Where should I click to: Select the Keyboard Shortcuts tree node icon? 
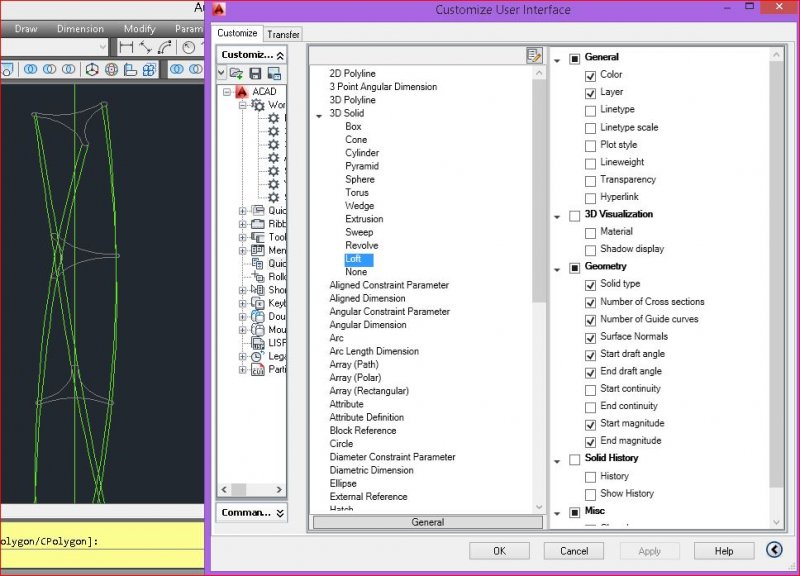[x=258, y=303]
